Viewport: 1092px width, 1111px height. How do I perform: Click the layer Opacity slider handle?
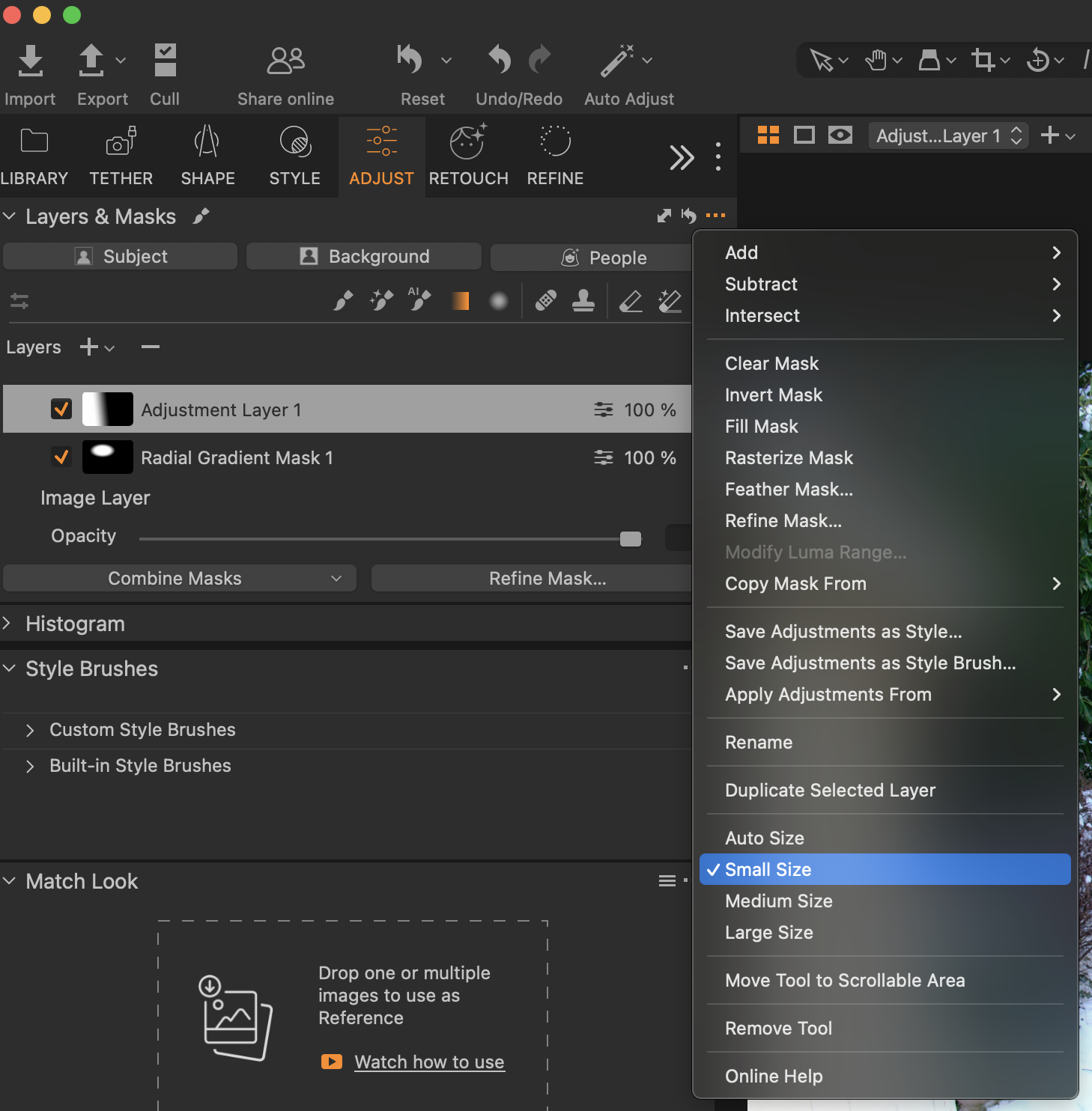[x=631, y=538]
